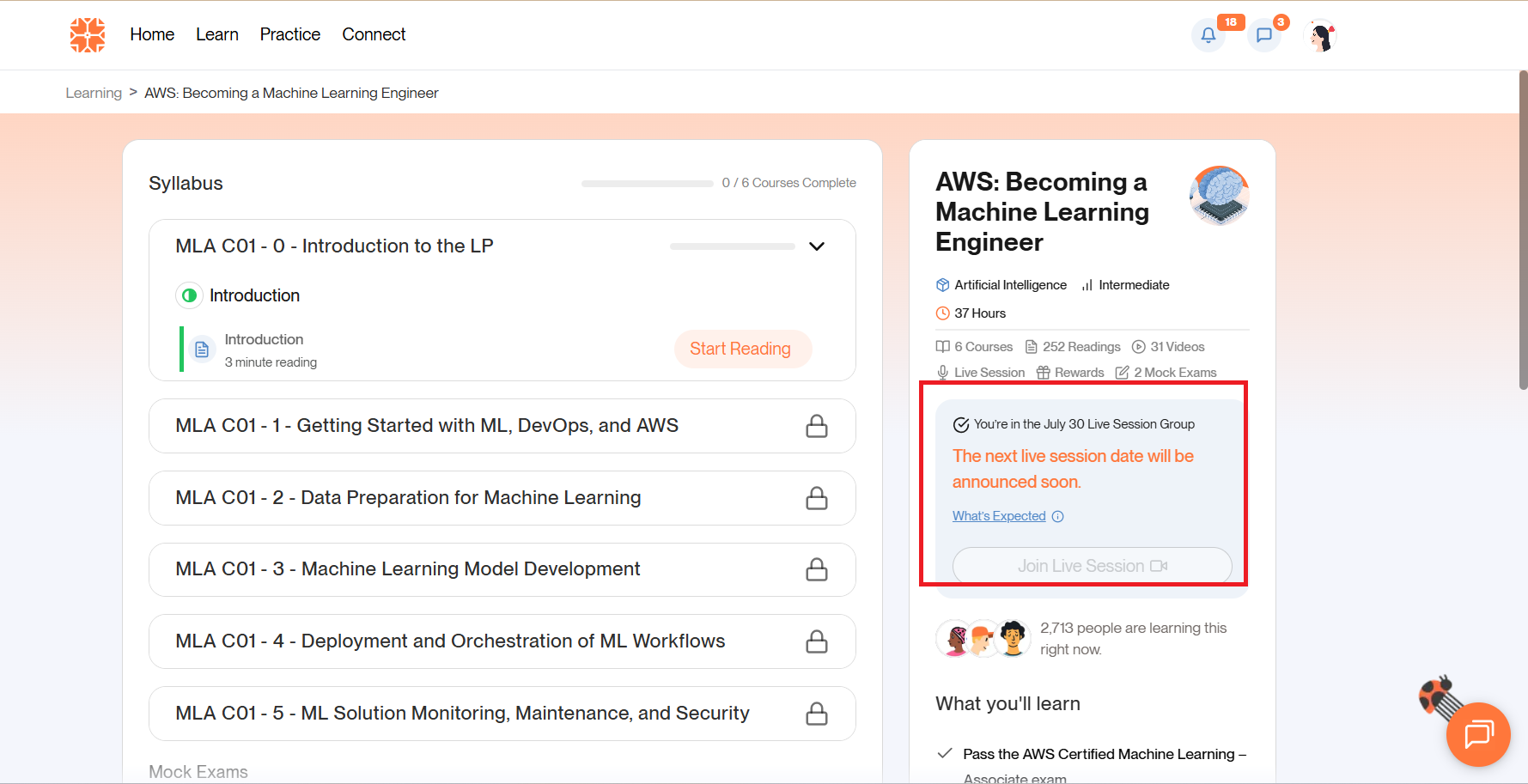Viewport: 1528px width, 784px height.
Task: Open the Practice menu item
Action: [289, 34]
